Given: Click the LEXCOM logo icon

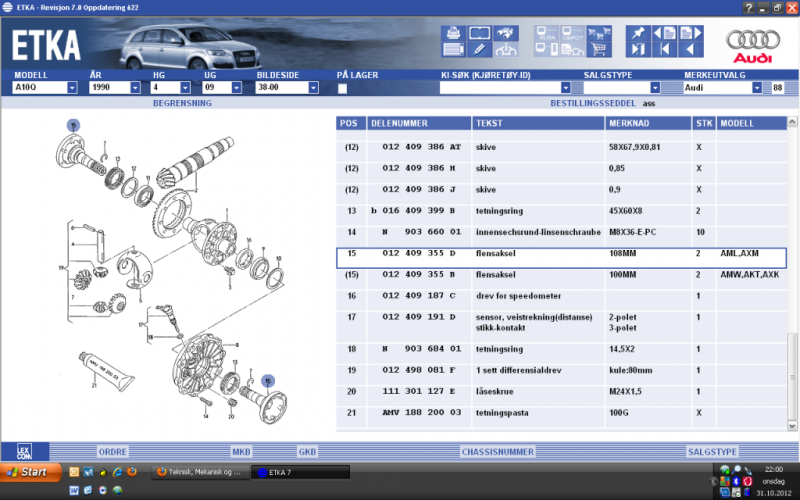Looking at the screenshot, I should tap(24, 452).
